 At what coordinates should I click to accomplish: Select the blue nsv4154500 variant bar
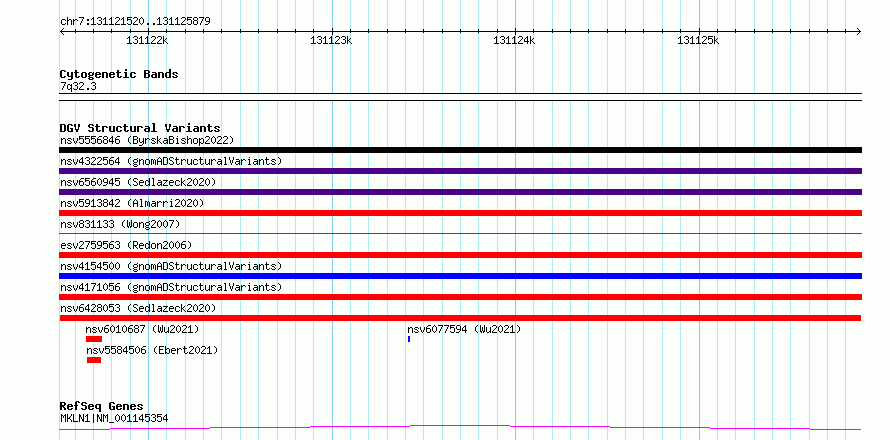pyautogui.click(x=460, y=276)
